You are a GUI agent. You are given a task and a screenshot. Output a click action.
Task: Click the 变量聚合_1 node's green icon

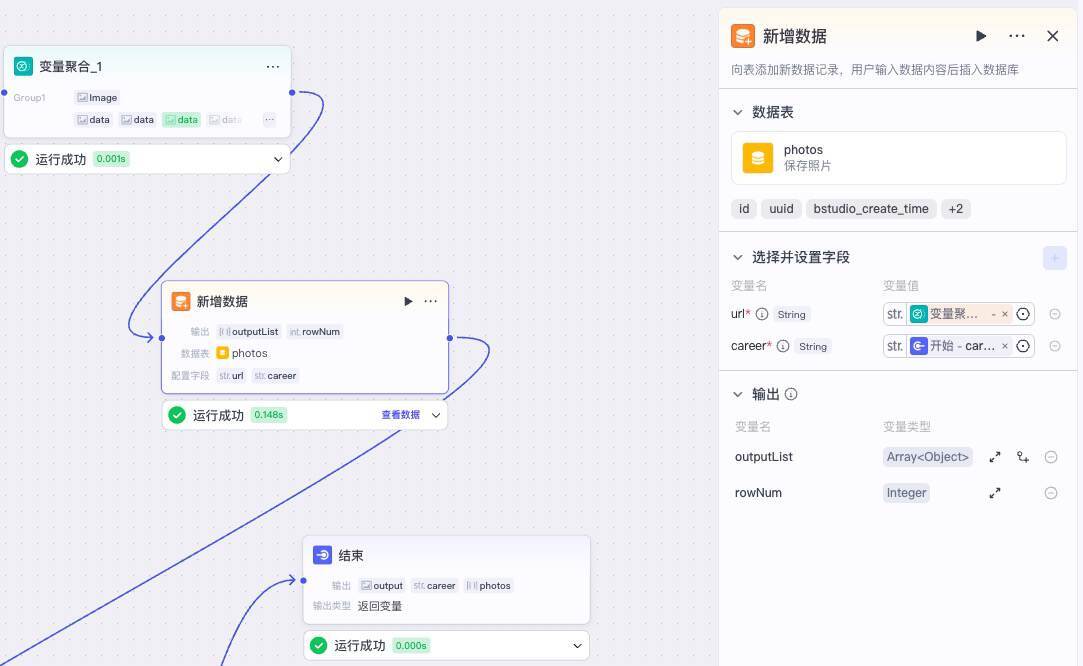click(x=23, y=66)
